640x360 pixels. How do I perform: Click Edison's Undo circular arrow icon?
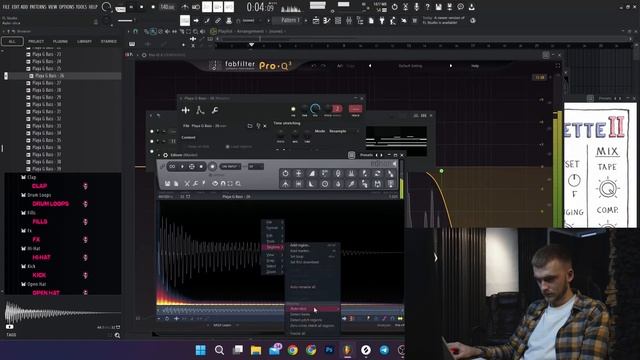coord(285,173)
